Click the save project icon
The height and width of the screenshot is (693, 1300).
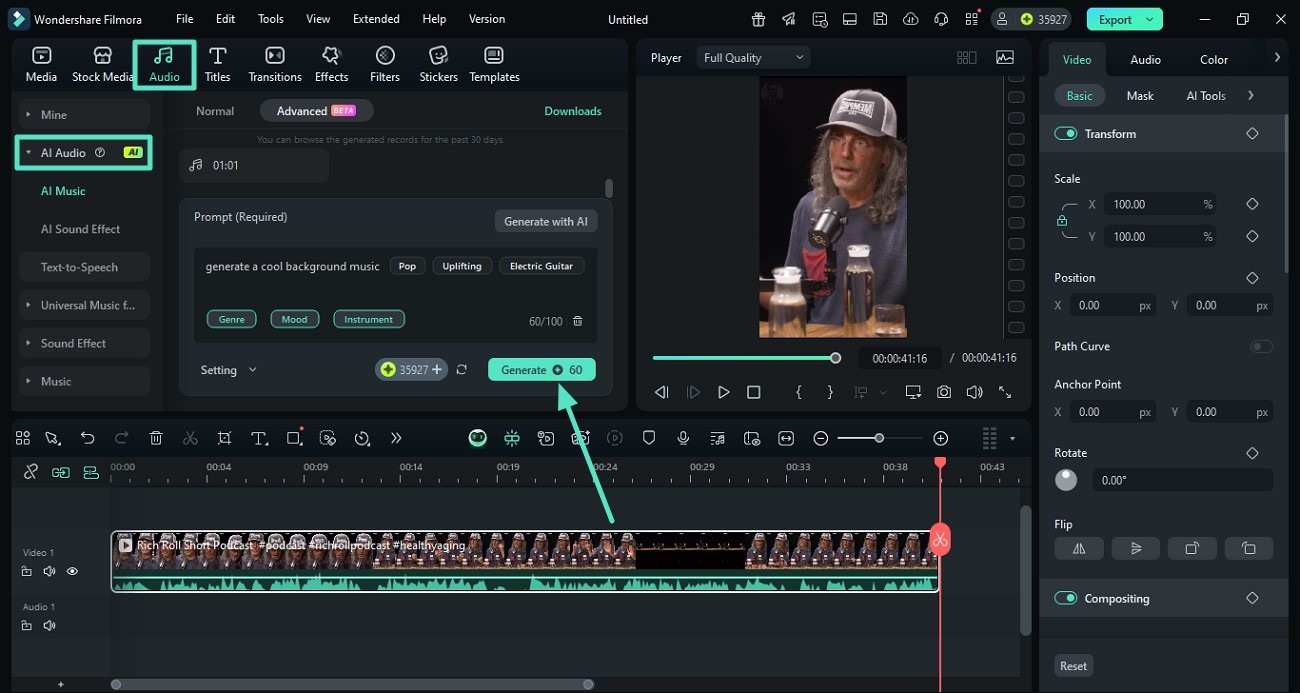880,19
